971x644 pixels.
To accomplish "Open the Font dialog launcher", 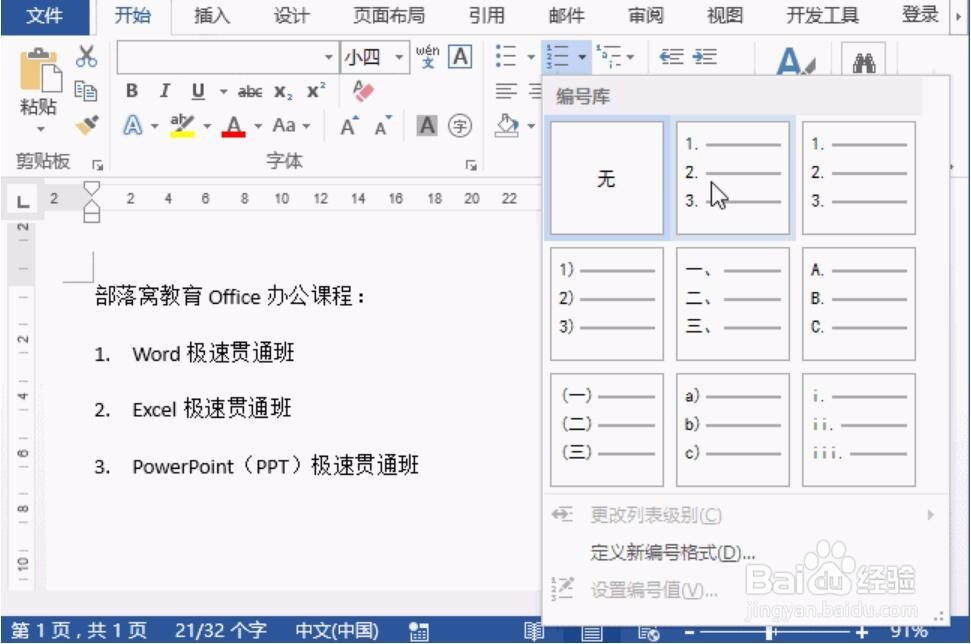I will 471,165.
